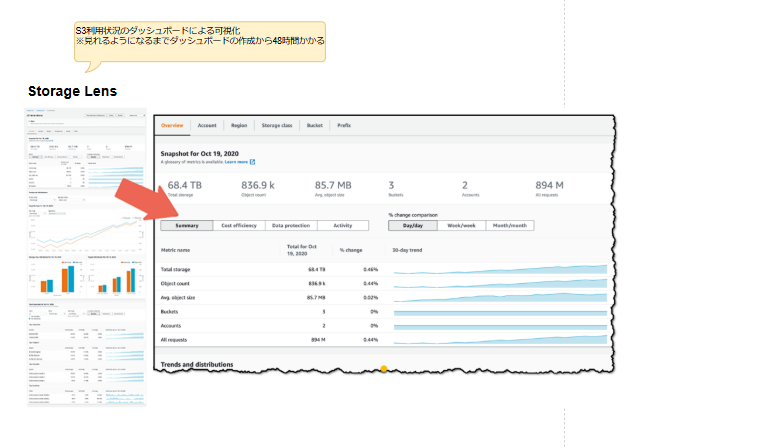Click the full dashboard thumbnail on the left
Screen dimensions: 763x448
pyautogui.click(x=86, y=257)
